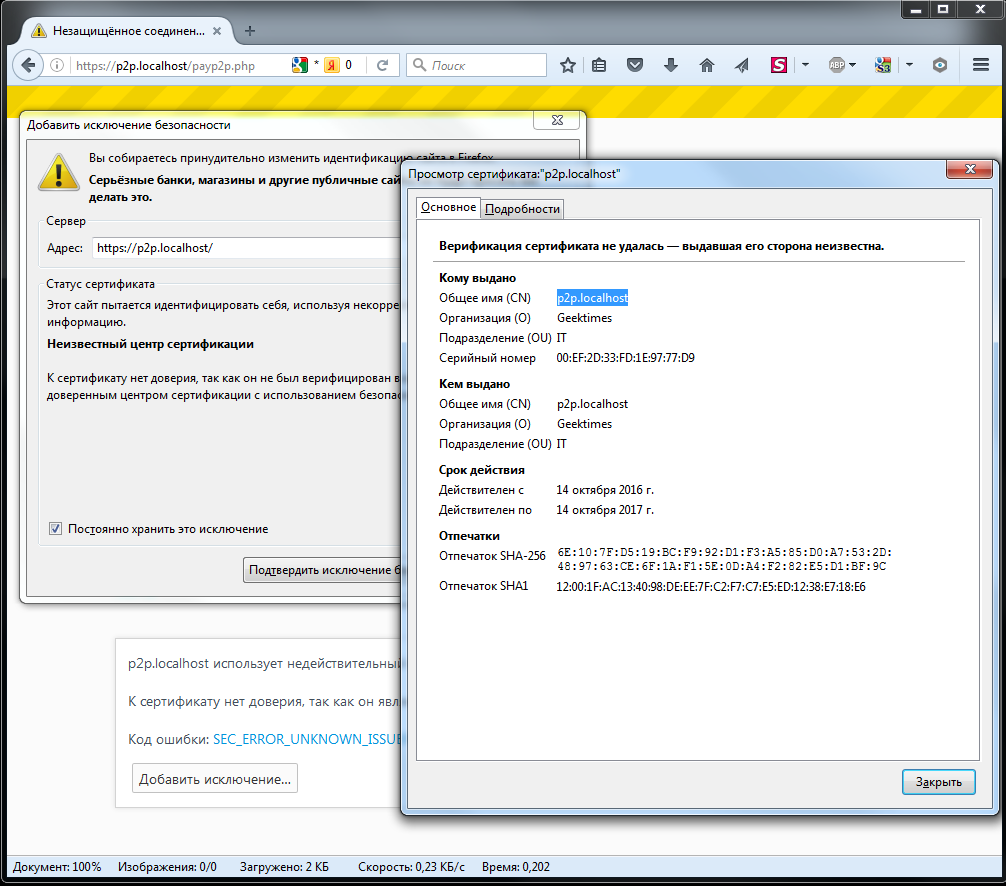Click the red S extension icon
The width and height of the screenshot is (1006, 886).
pyautogui.click(x=778, y=65)
